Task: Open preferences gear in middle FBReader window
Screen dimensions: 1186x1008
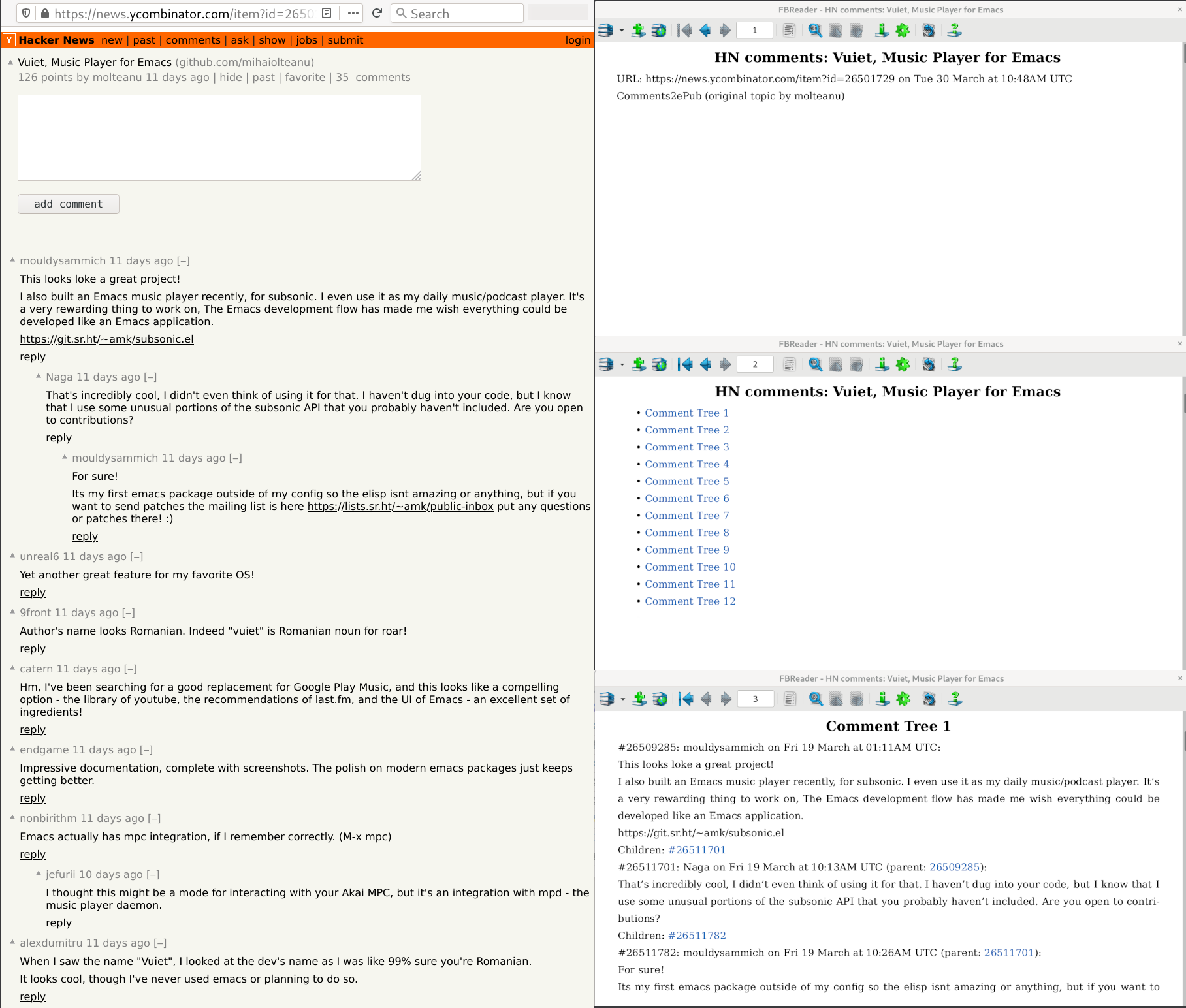Action: tap(903, 364)
